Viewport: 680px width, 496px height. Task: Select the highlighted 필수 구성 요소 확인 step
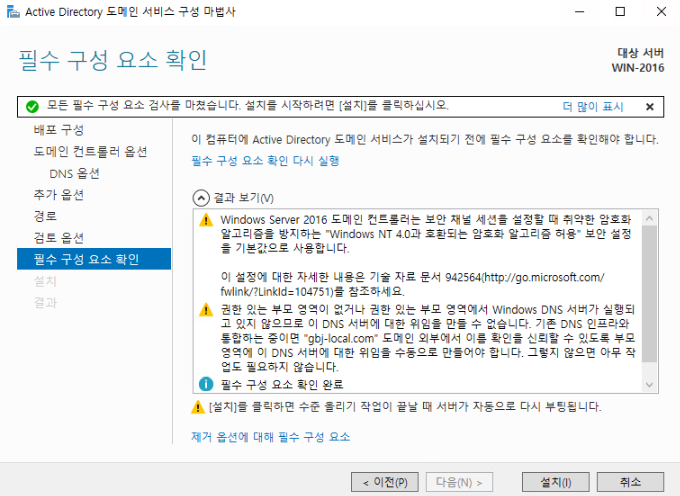pyautogui.click(x=94, y=259)
